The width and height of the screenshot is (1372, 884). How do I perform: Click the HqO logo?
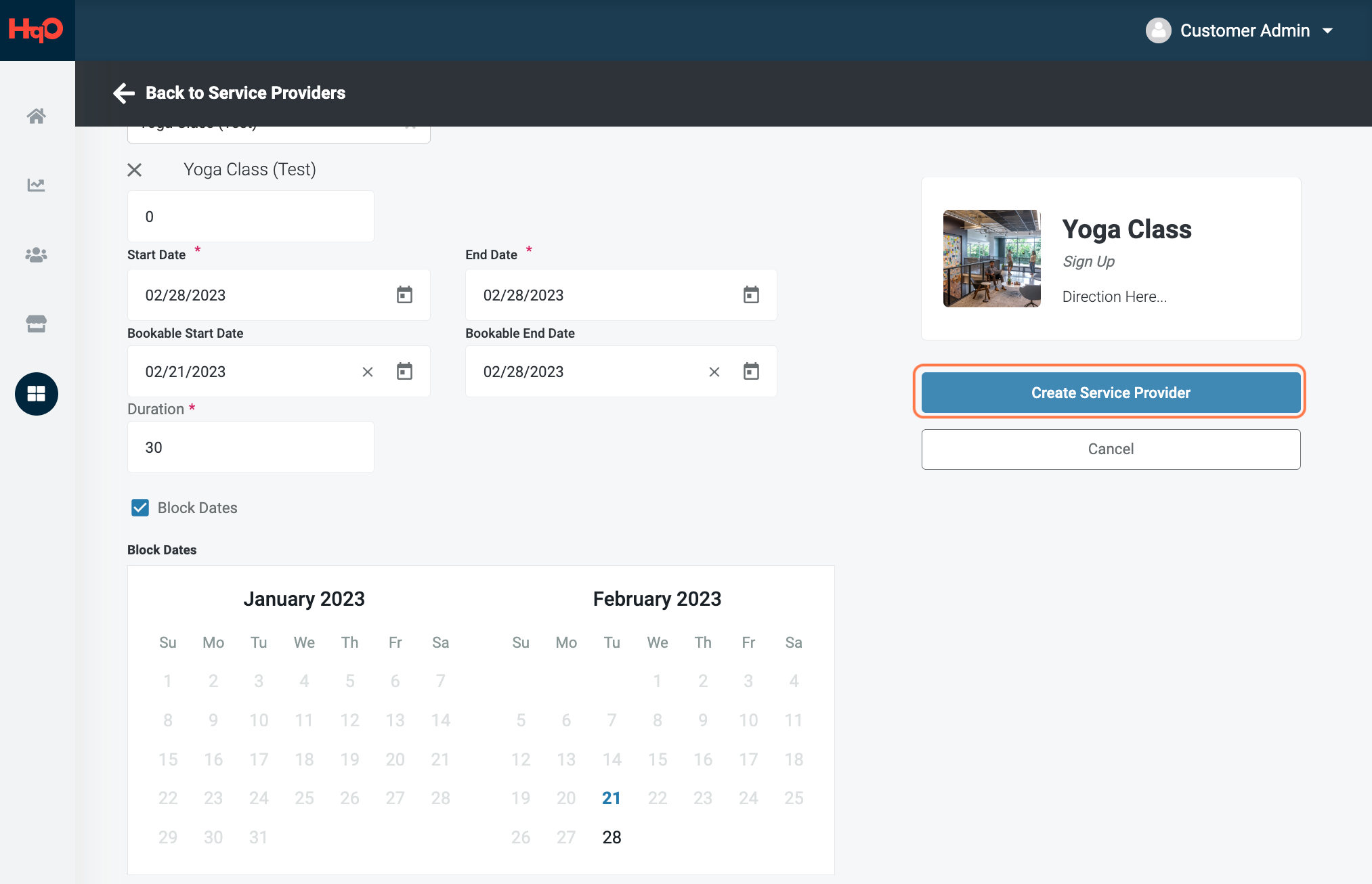tap(36, 30)
